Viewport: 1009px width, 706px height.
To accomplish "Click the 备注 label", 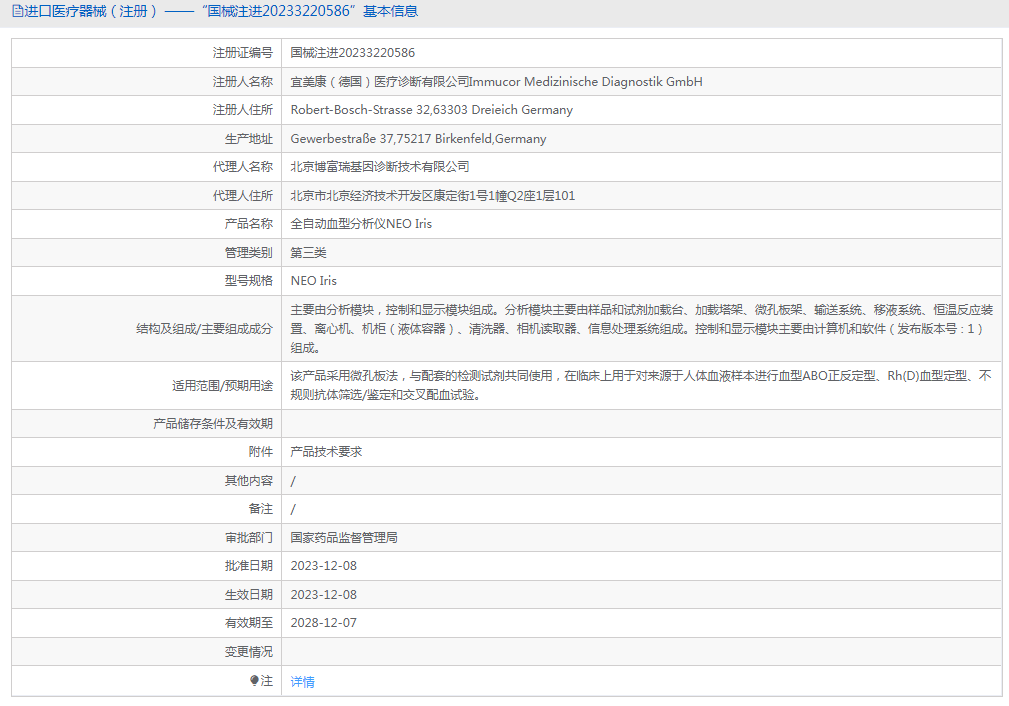I will point(261,509).
